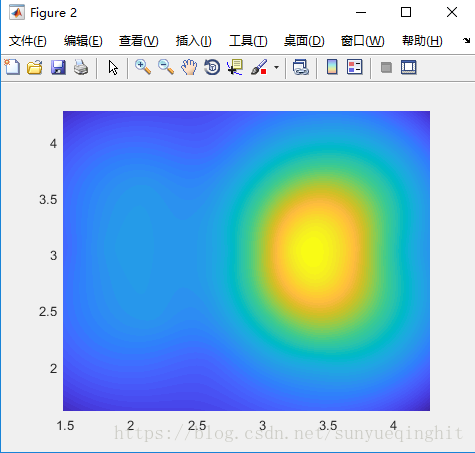Minimize the Figure 2 window
This screenshot has width=475, height=453.
point(361,13)
